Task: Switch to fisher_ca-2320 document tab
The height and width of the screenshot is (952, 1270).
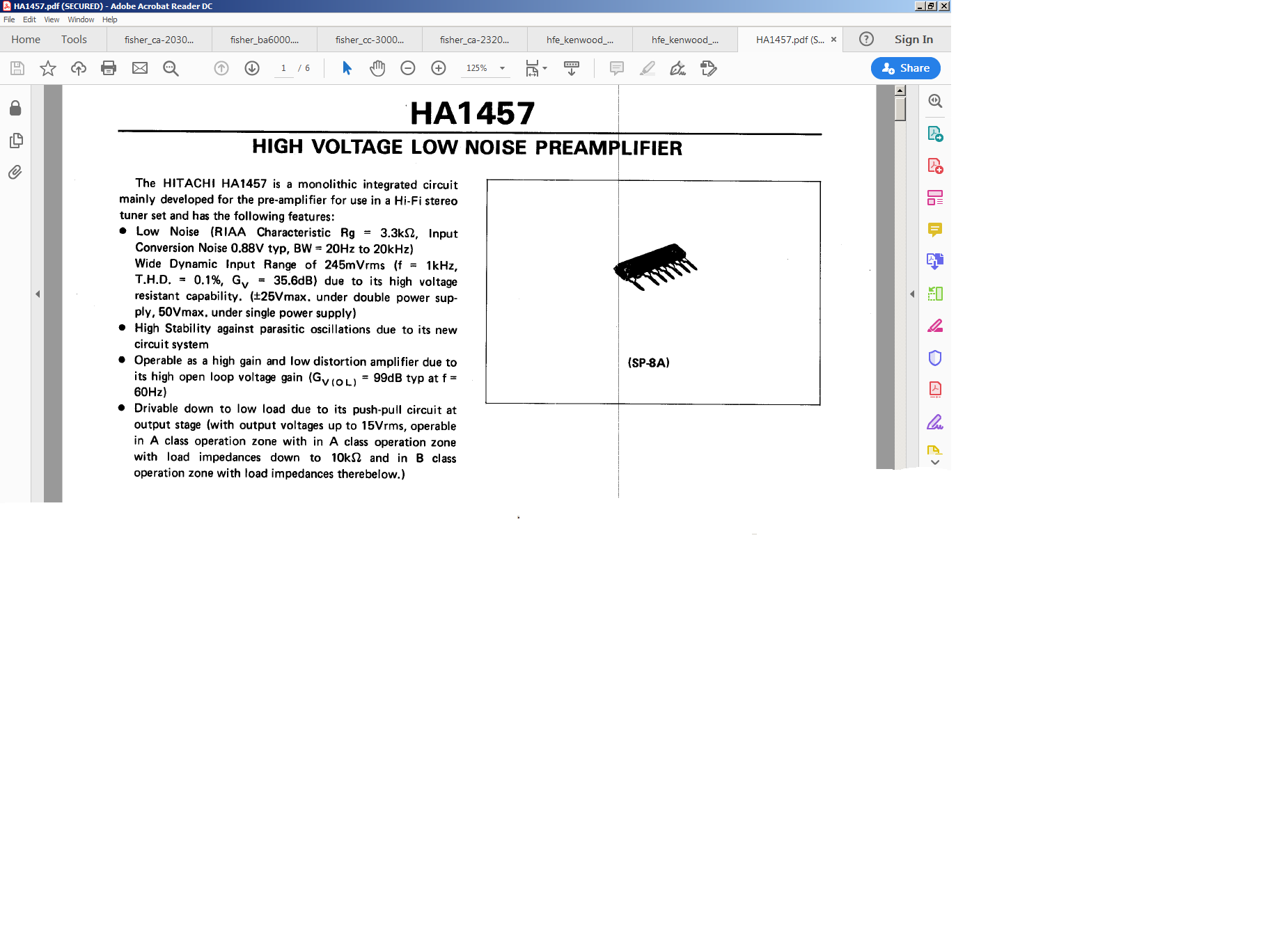Action: 475,40
